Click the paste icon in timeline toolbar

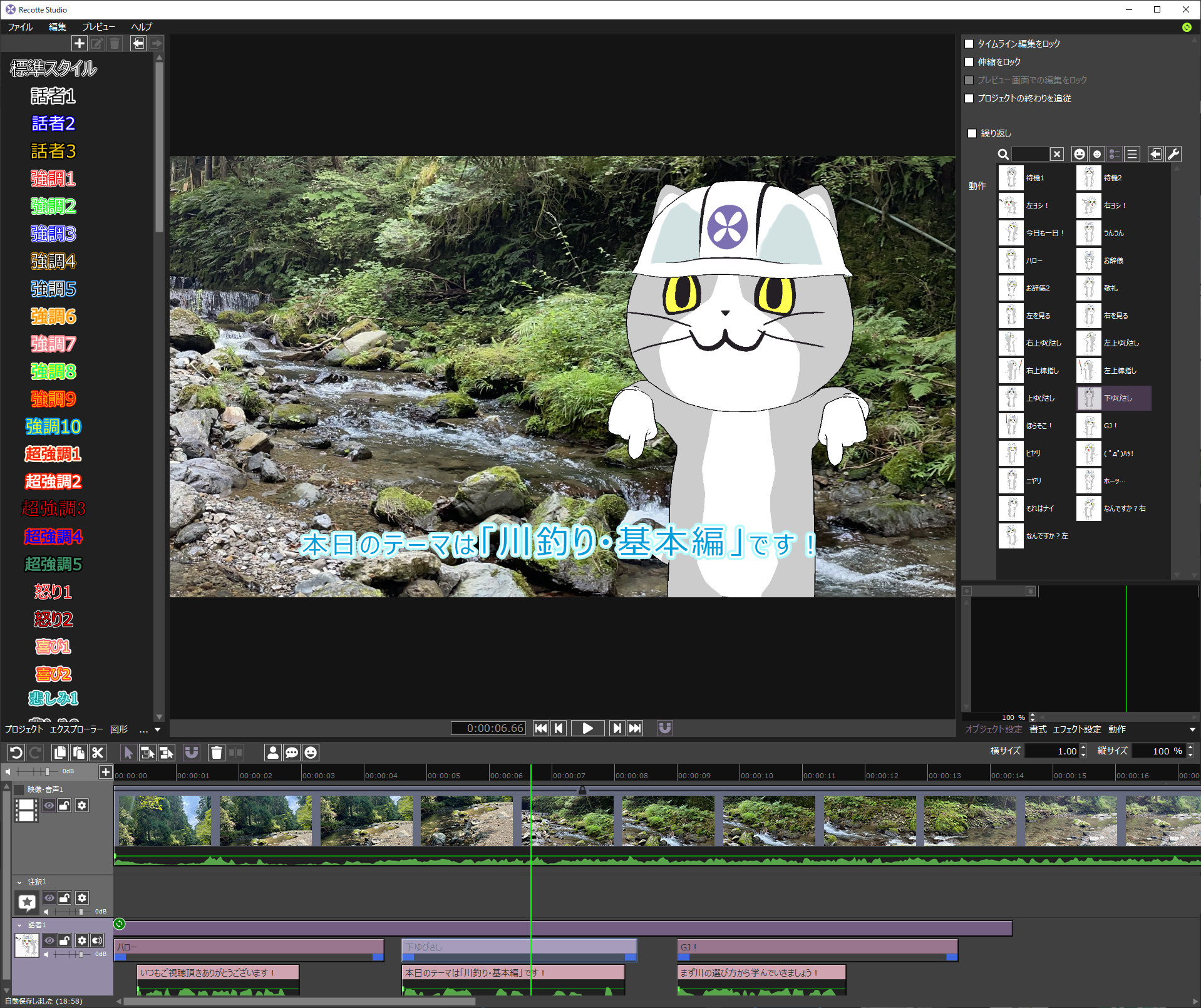click(79, 753)
